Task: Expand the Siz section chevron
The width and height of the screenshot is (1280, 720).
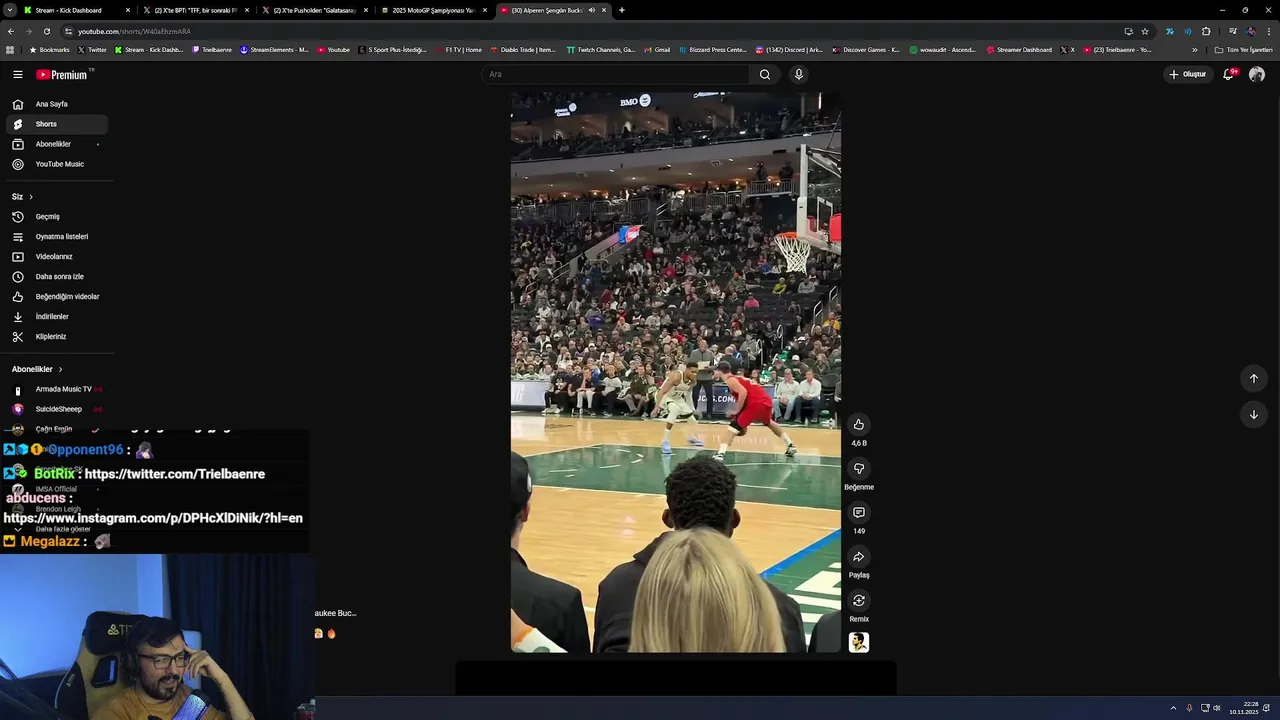Action: pos(31,197)
